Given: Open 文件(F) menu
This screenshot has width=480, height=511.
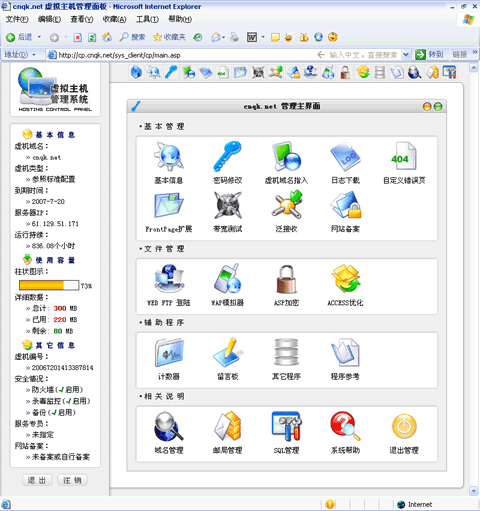Looking at the screenshot, I should [x=17, y=19].
